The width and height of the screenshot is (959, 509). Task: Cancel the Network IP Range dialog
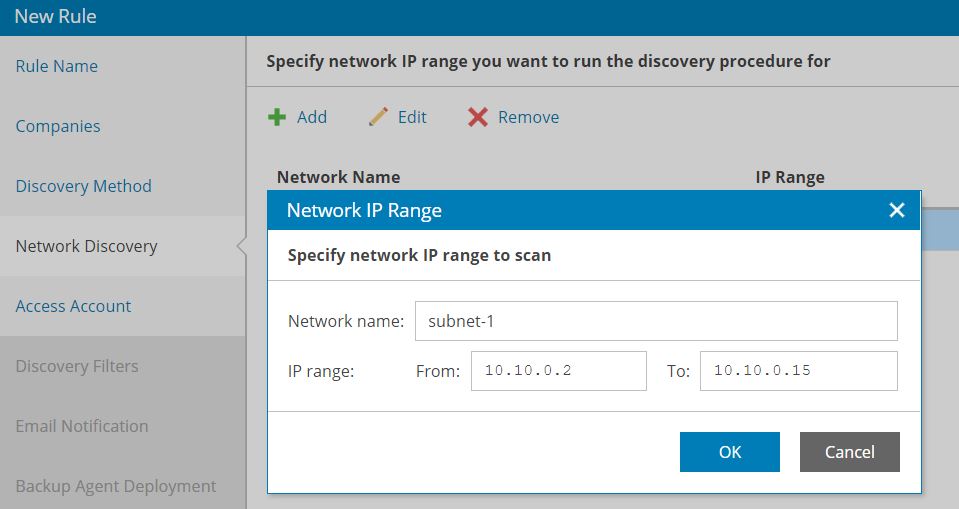click(x=850, y=451)
